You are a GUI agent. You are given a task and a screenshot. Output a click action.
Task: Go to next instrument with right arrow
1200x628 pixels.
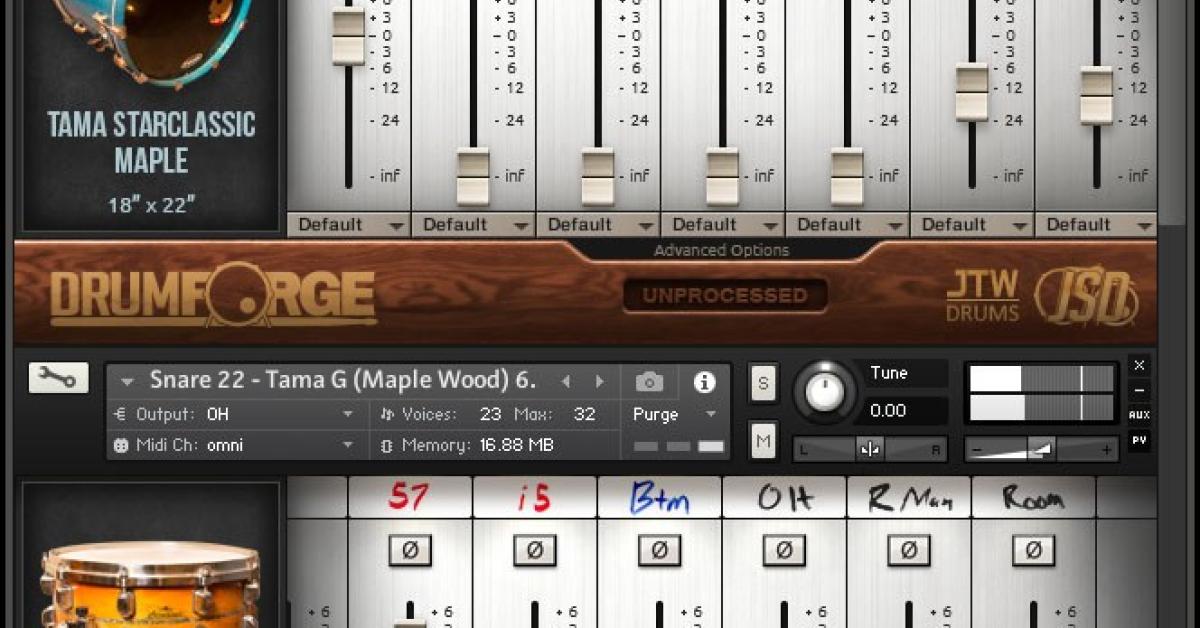pos(598,381)
